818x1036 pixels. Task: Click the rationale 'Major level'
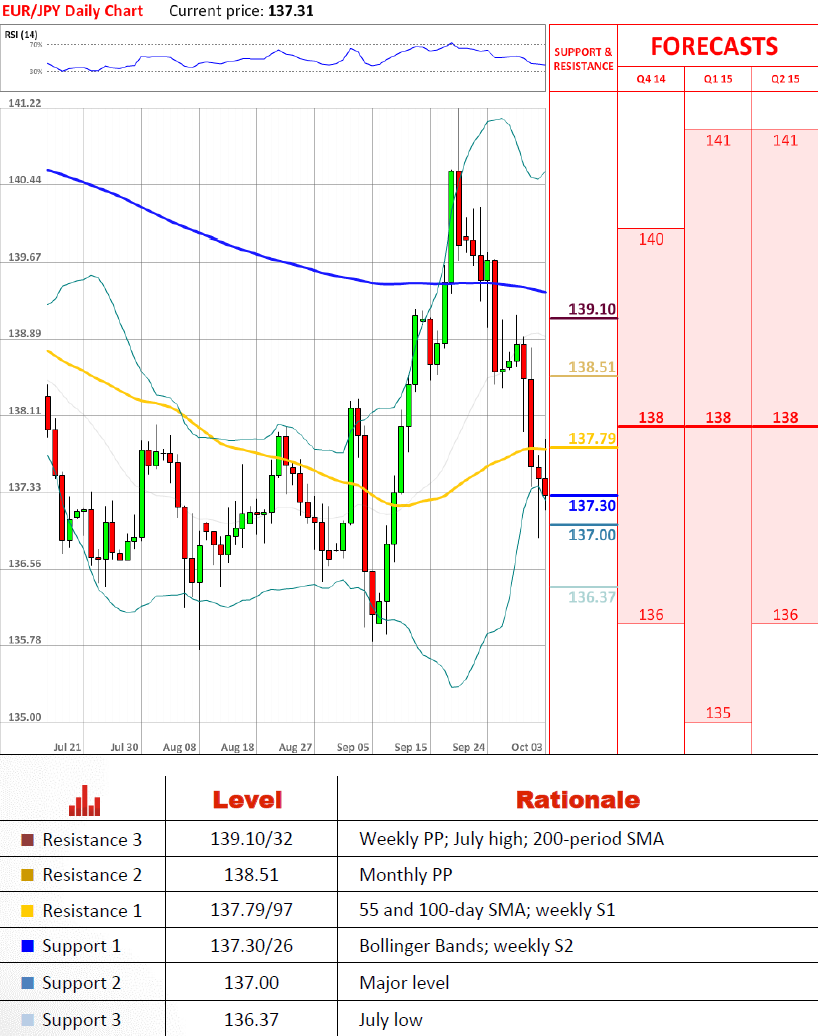[x=404, y=983]
